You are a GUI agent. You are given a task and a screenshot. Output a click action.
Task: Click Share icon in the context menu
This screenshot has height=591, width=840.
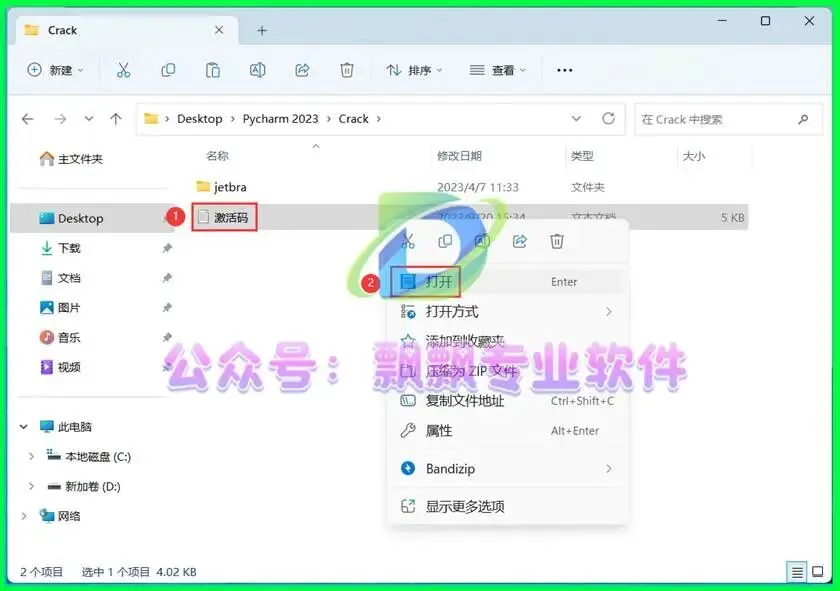tap(520, 241)
